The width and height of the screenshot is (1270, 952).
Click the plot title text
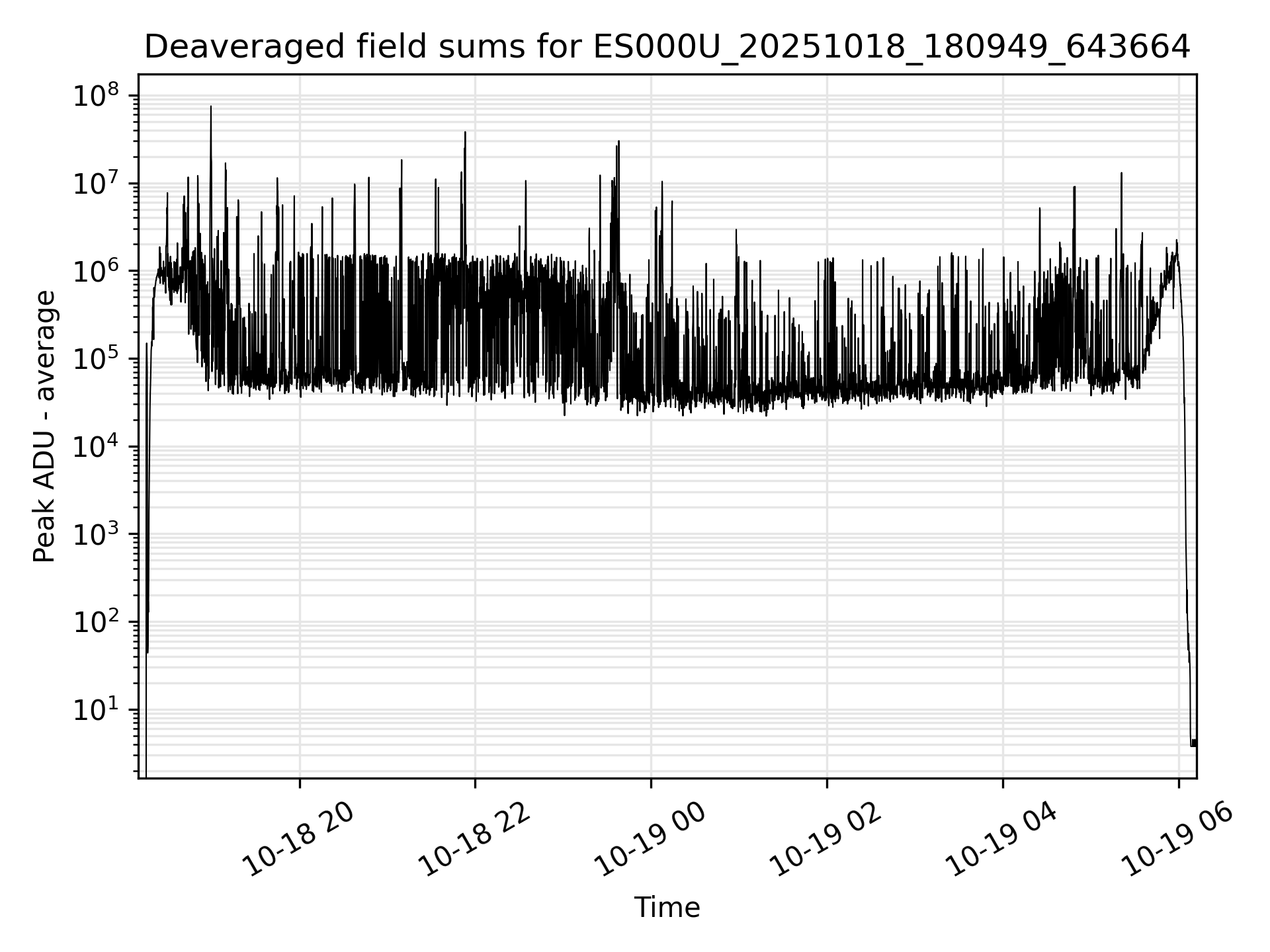667,48
